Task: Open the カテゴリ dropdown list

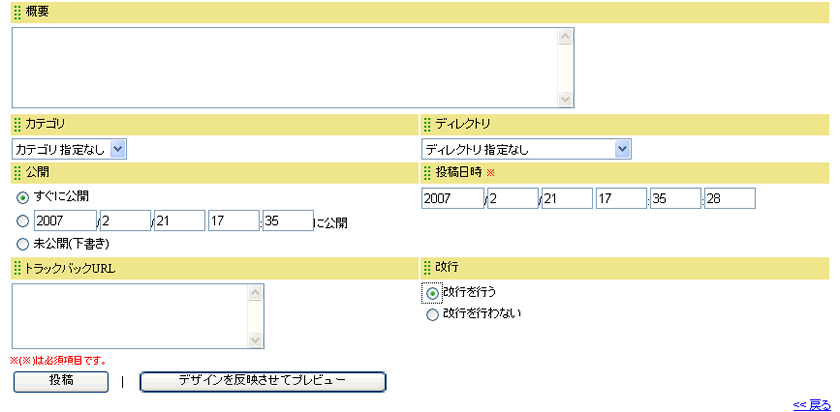Action: click(70, 149)
